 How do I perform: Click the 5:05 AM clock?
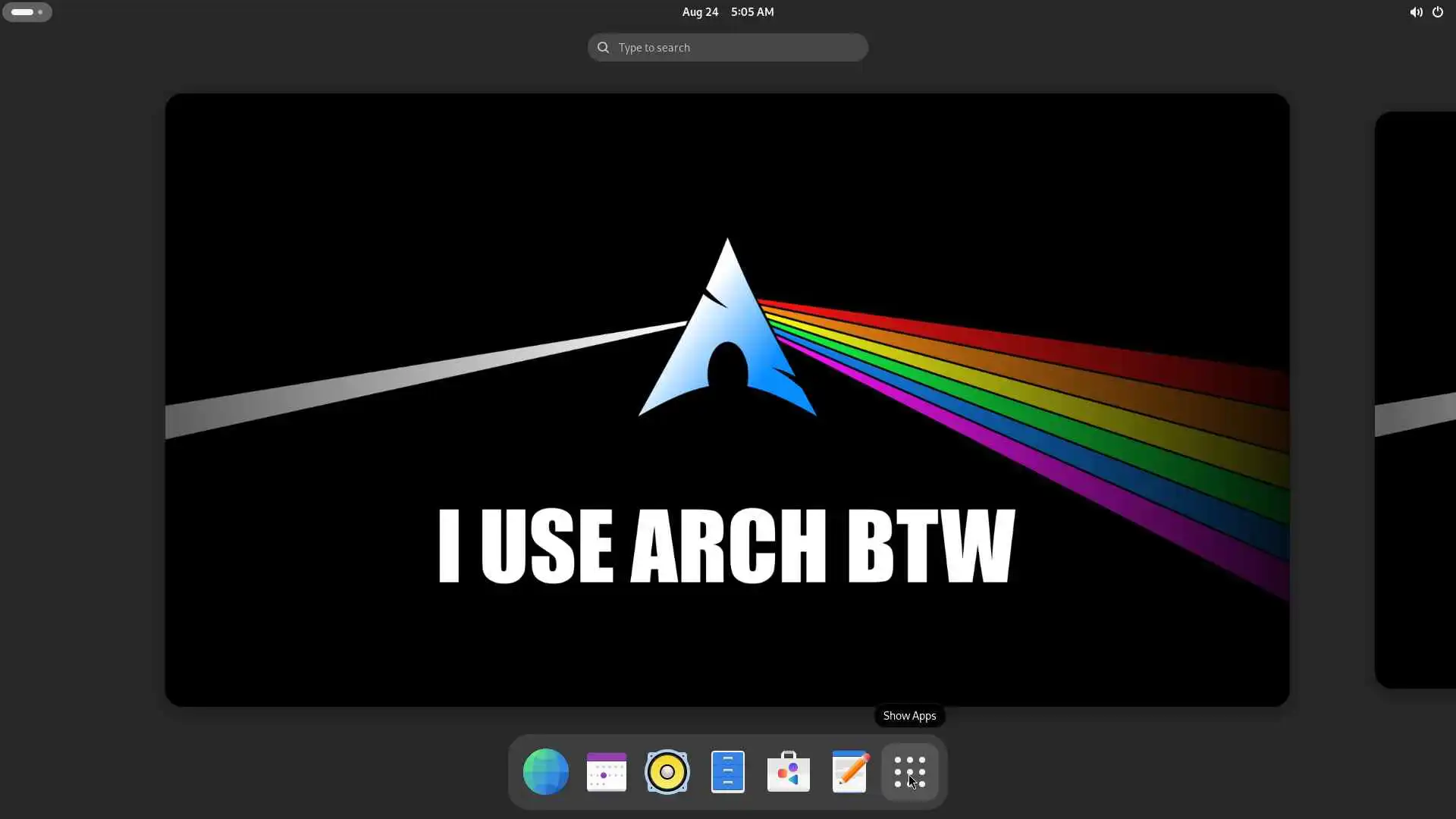click(752, 12)
